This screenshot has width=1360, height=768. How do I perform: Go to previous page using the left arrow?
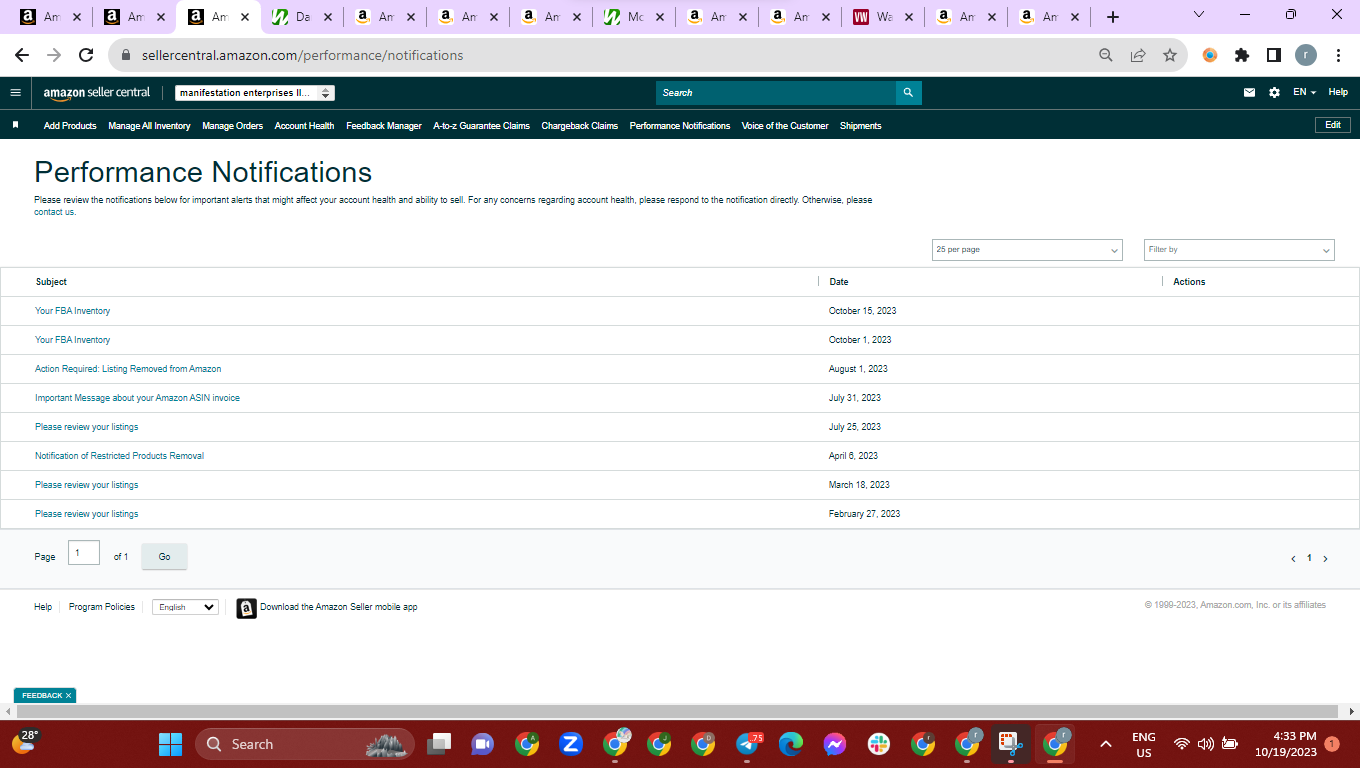point(1293,559)
